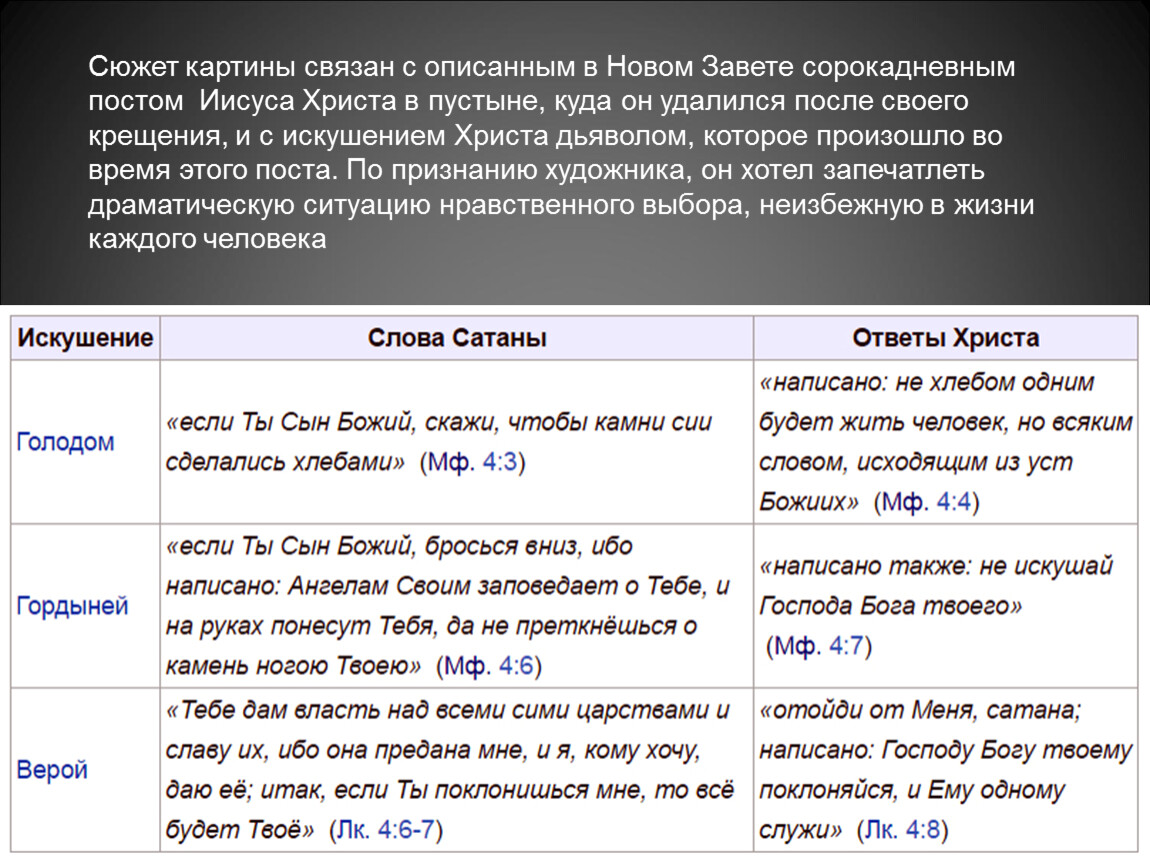Click the quote «если Ты Сын Божий, скажи, чтобы камни
The image size is (1150, 864).
click(439, 442)
